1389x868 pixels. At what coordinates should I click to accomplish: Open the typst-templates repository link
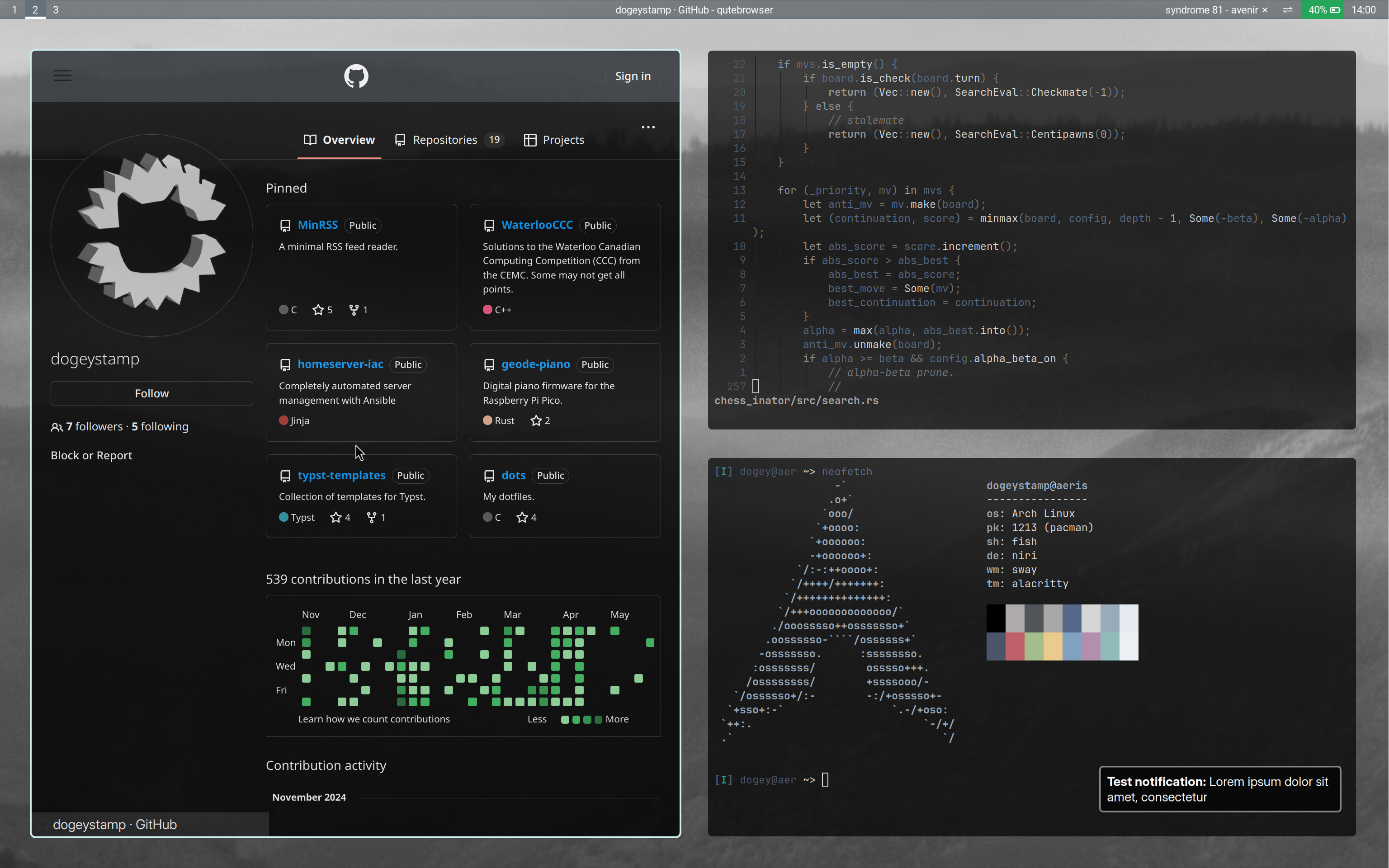click(341, 475)
